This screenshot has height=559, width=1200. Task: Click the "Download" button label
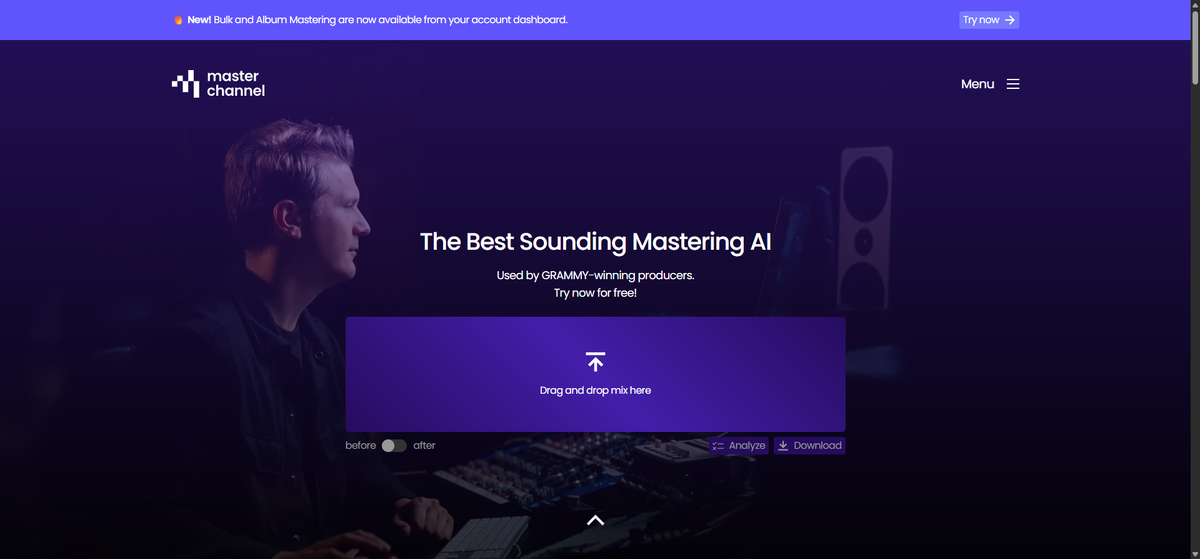(x=817, y=446)
